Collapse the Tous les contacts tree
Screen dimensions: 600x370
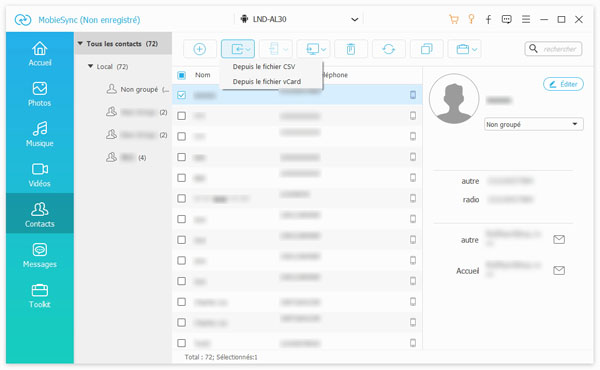(80, 44)
